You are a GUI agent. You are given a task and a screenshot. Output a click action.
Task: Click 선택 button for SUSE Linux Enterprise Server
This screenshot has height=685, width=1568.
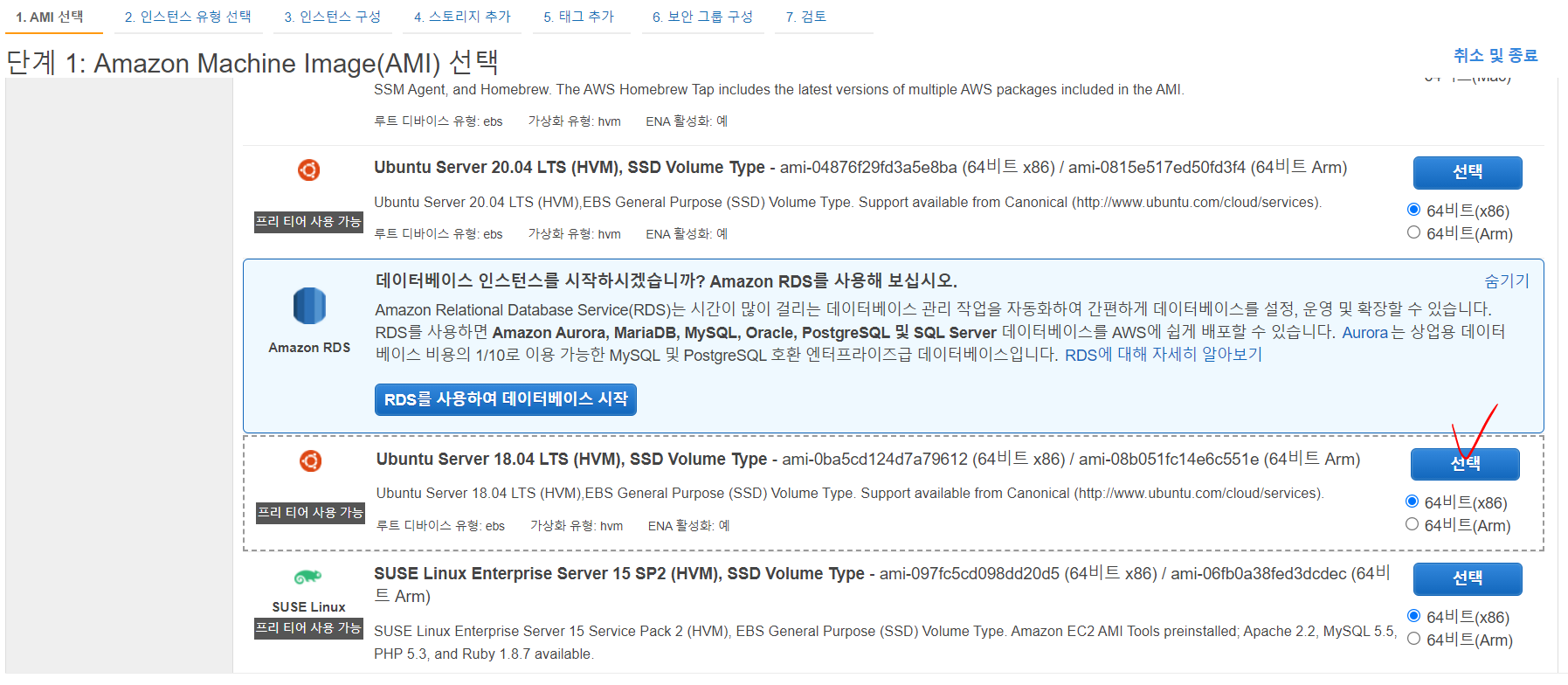click(1468, 578)
